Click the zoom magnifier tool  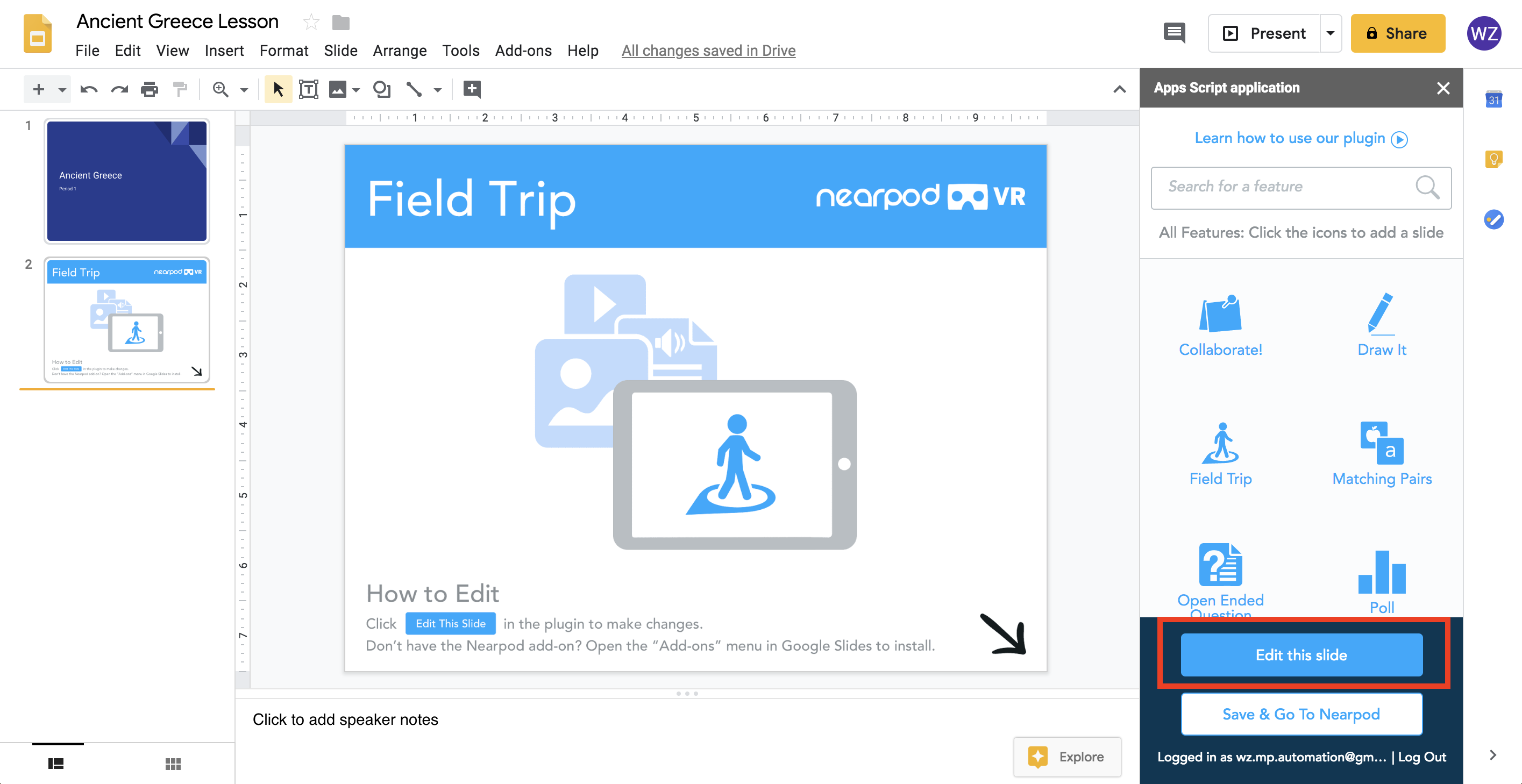[221, 89]
